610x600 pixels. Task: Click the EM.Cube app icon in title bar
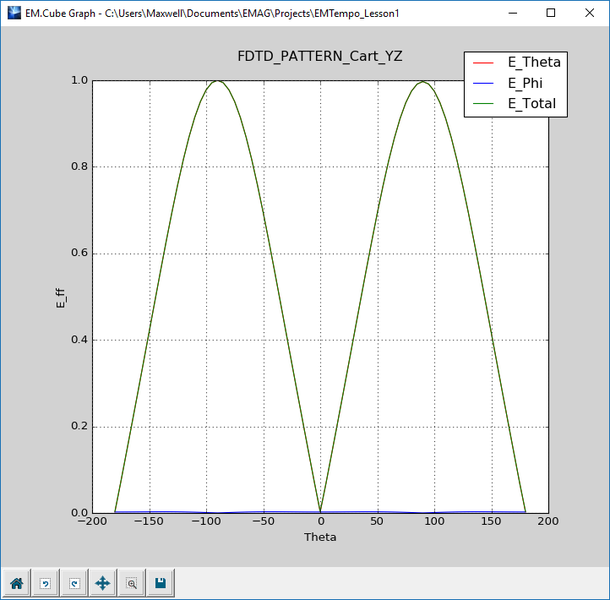[13, 13]
